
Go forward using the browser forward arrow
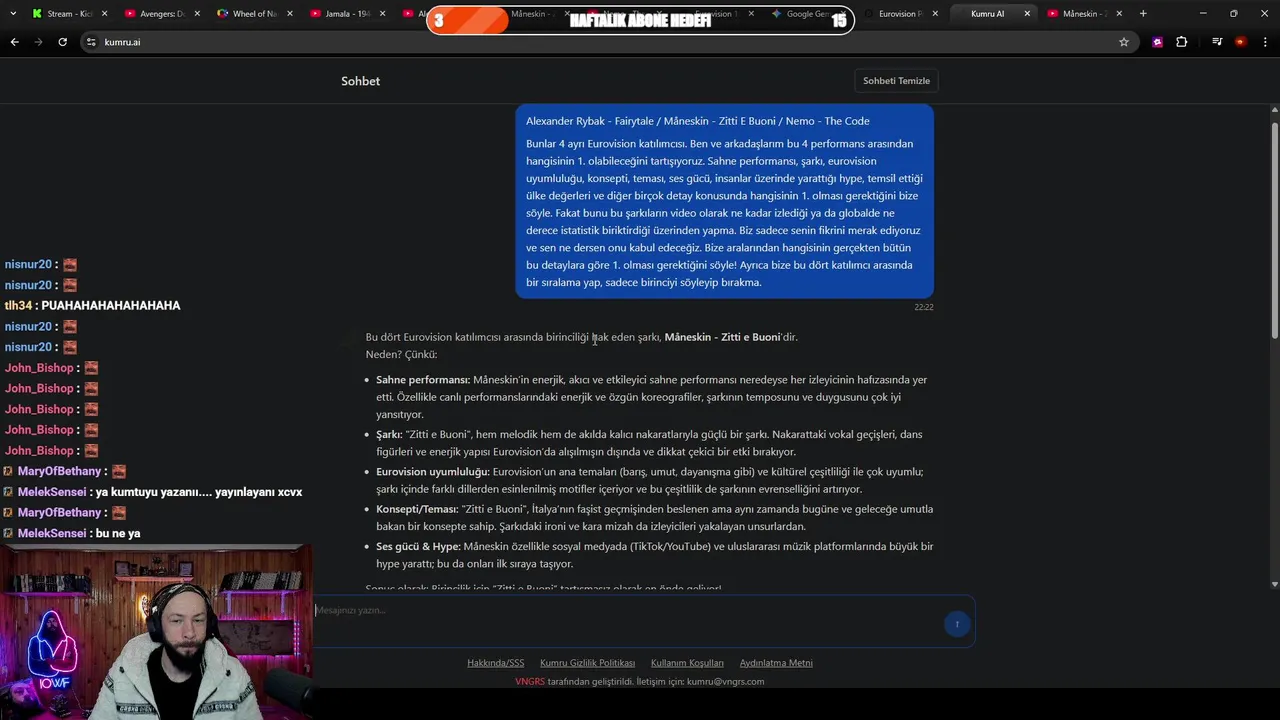click(x=38, y=42)
